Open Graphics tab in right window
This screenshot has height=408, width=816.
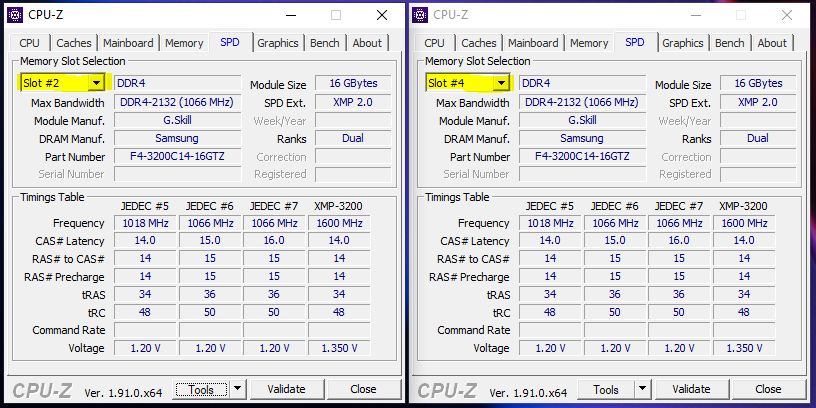click(683, 43)
